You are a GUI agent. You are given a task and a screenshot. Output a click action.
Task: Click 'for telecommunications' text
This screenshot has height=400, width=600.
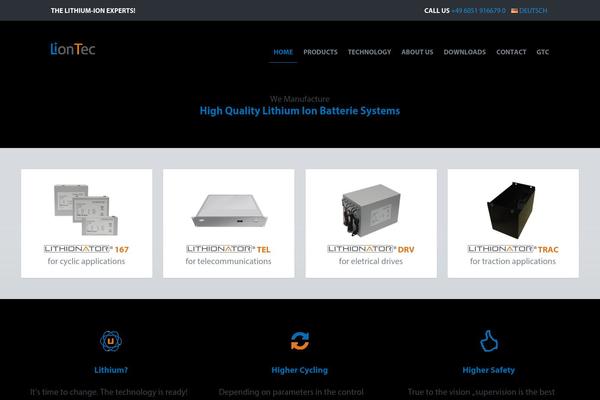pyautogui.click(x=228, y=261)
